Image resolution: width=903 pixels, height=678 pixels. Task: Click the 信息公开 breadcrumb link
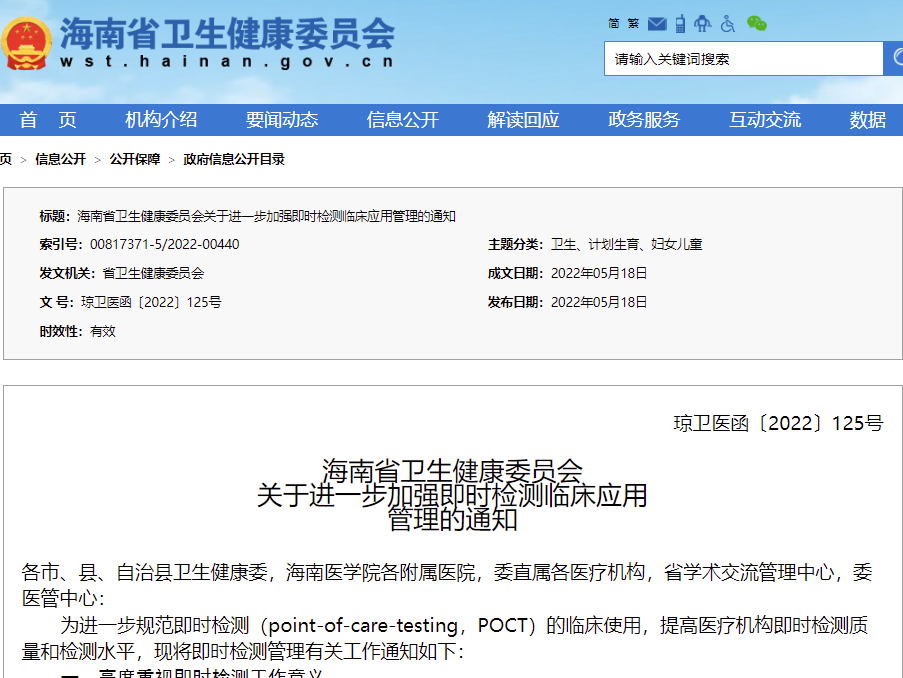tap(60, 159)
